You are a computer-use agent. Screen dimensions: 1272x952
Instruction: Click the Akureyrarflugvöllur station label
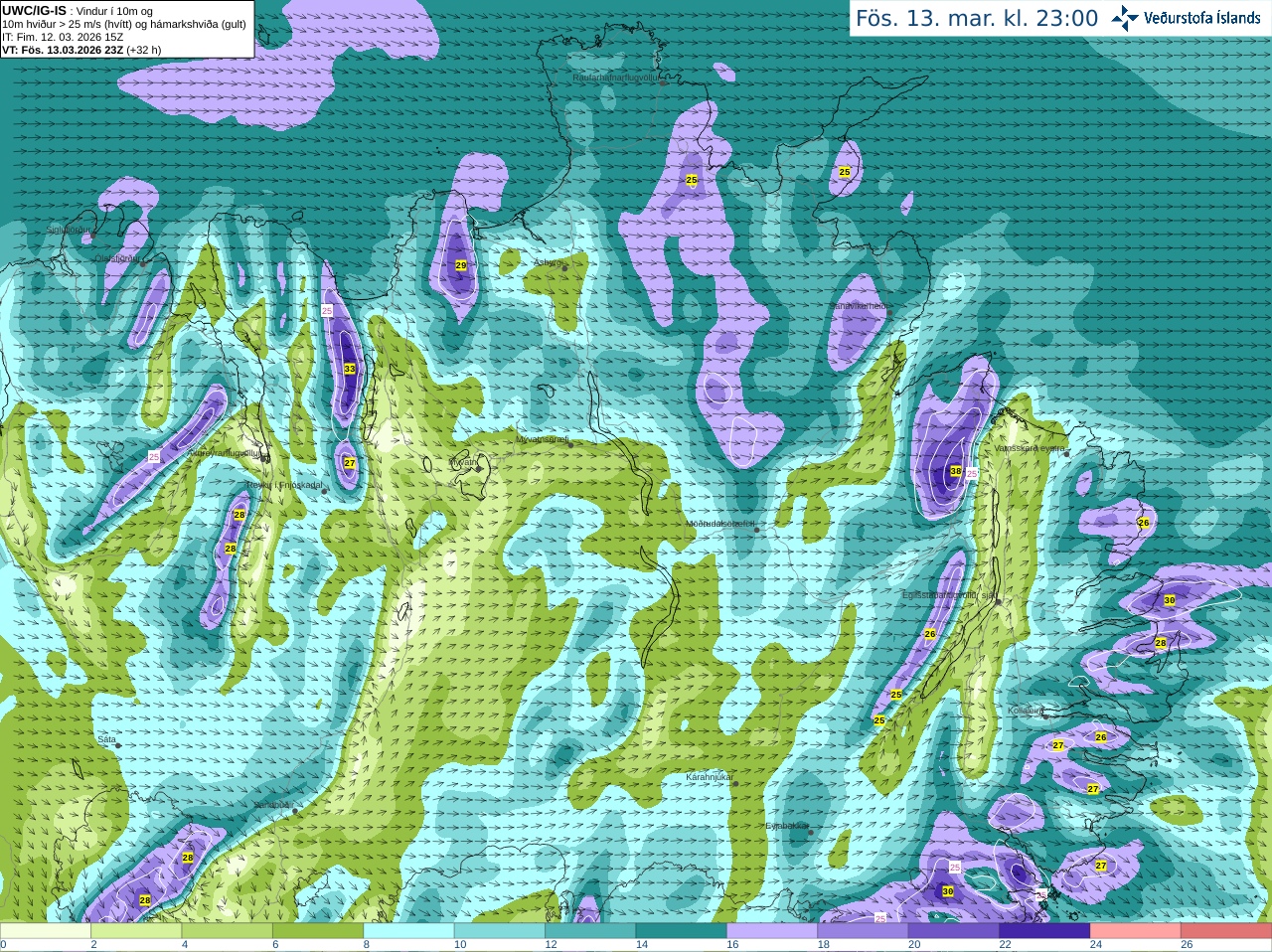coord(225,453)
